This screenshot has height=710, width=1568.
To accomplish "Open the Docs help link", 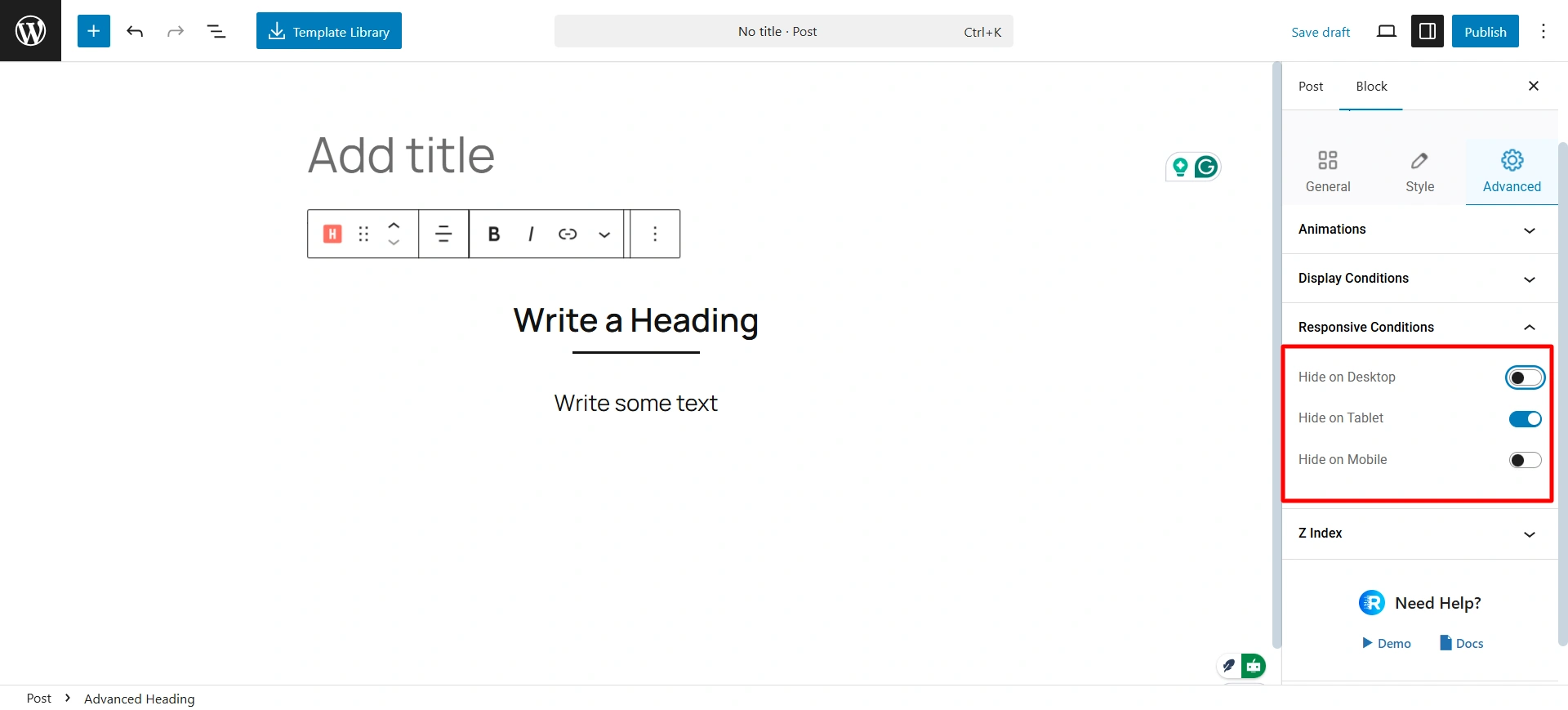I will coord(1462,643).
